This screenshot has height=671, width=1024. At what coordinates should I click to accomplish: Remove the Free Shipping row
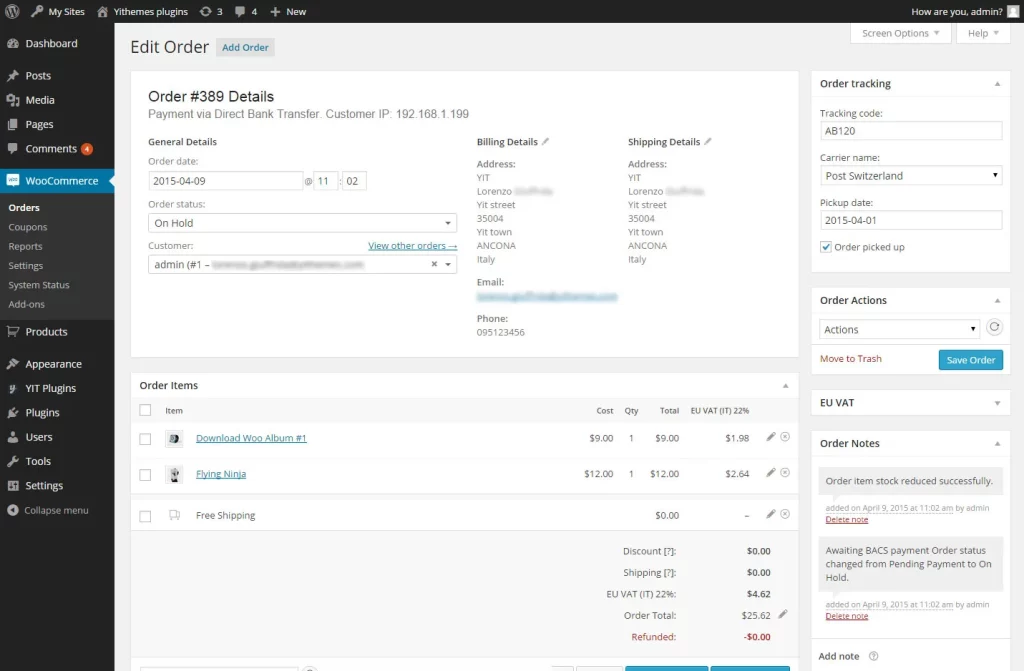pos(785,514)
